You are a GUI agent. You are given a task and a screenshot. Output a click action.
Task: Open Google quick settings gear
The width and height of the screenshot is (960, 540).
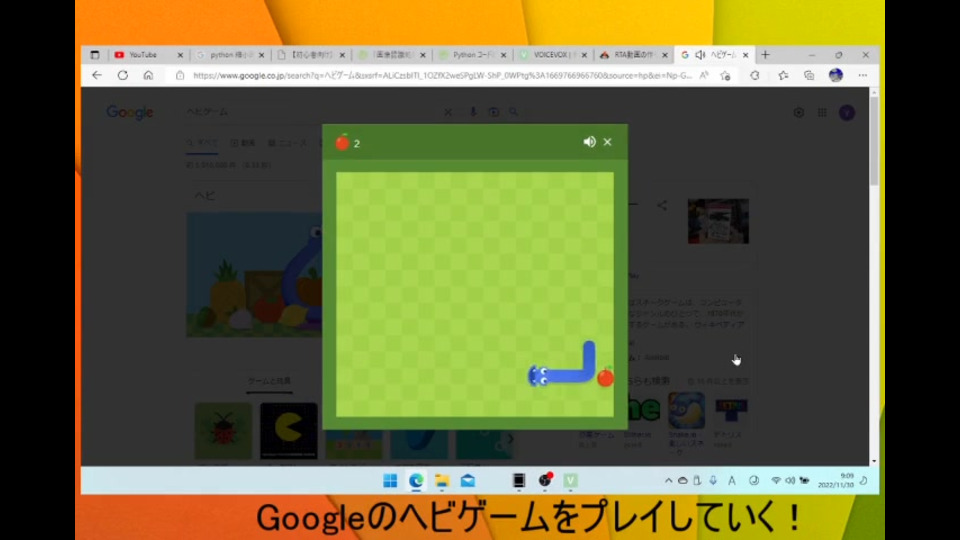pyautogui.click(x=798, y=113)
